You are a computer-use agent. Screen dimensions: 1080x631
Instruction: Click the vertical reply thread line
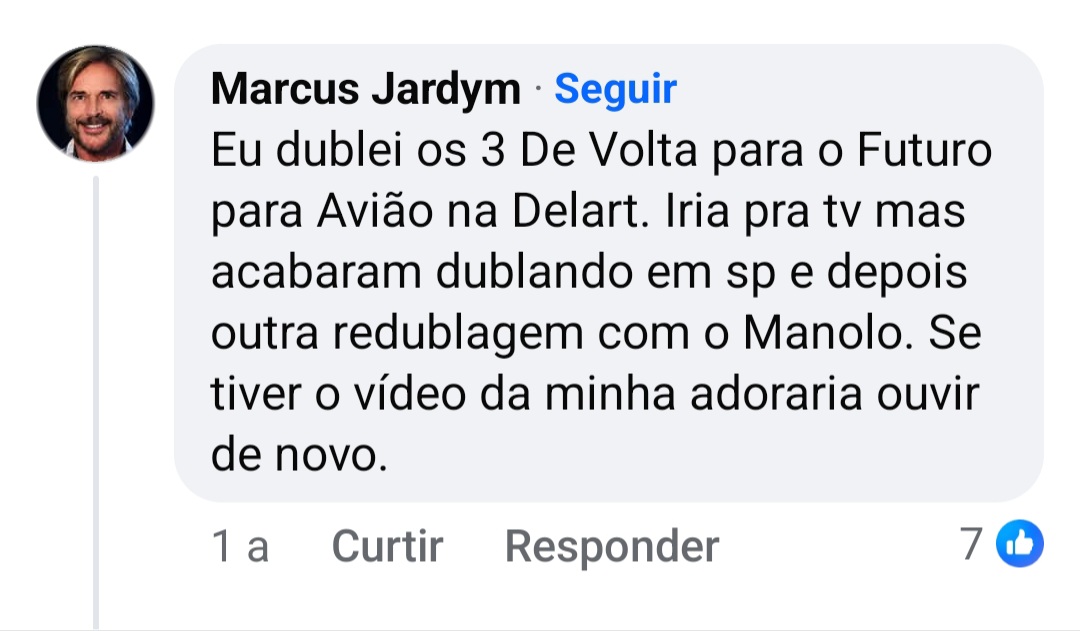pyautogui.click(x=96, y=402)
